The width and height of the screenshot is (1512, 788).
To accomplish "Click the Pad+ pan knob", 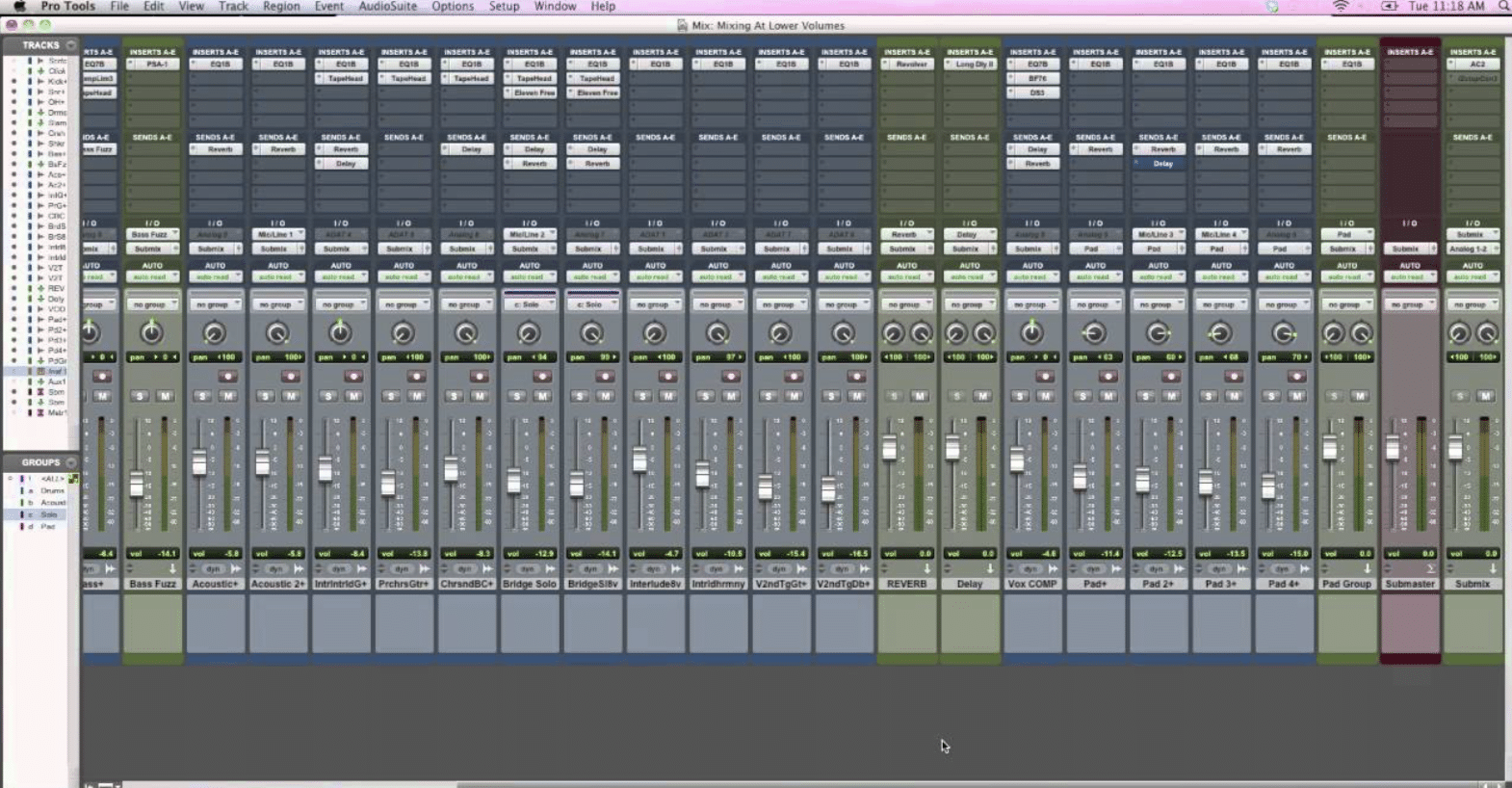I will point(1094,333).
